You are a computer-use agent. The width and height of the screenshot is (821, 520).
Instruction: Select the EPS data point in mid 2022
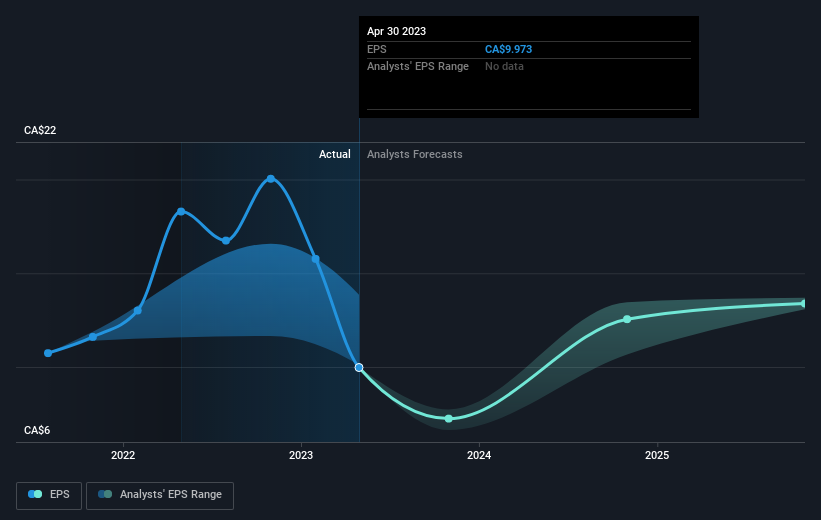(x=181, y=212)
